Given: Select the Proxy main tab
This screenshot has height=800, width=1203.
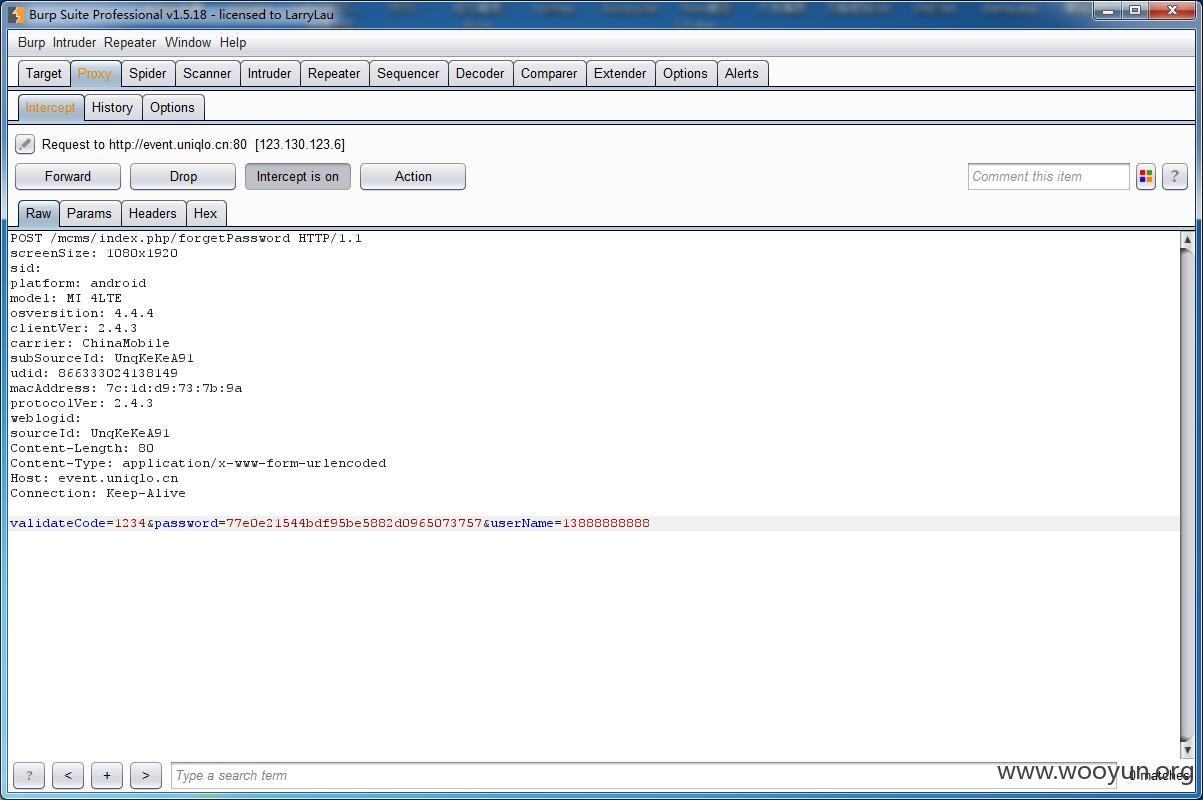Looking at the screenshot, I should [x=95, y=74].
